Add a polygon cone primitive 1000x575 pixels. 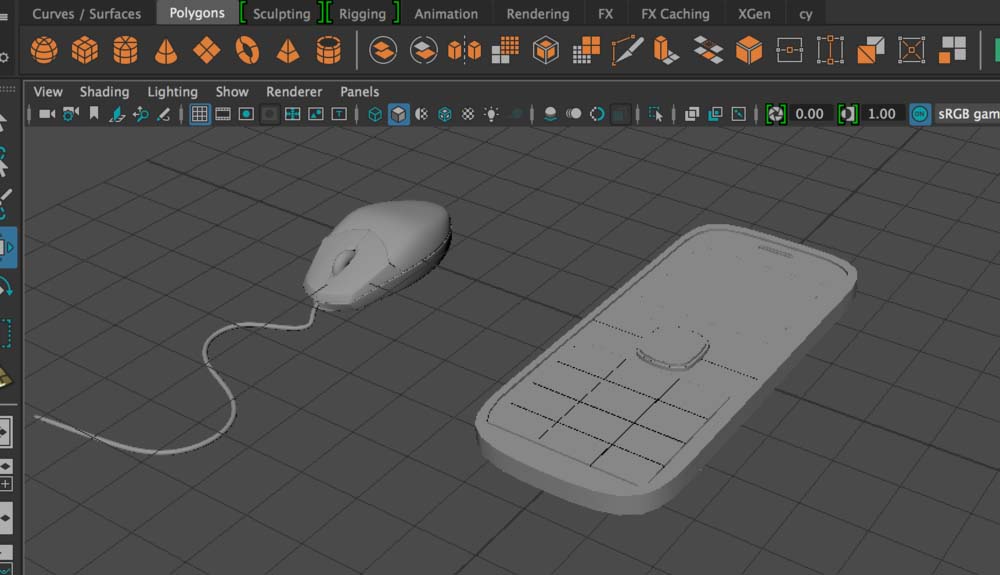(x=166, y=49)
